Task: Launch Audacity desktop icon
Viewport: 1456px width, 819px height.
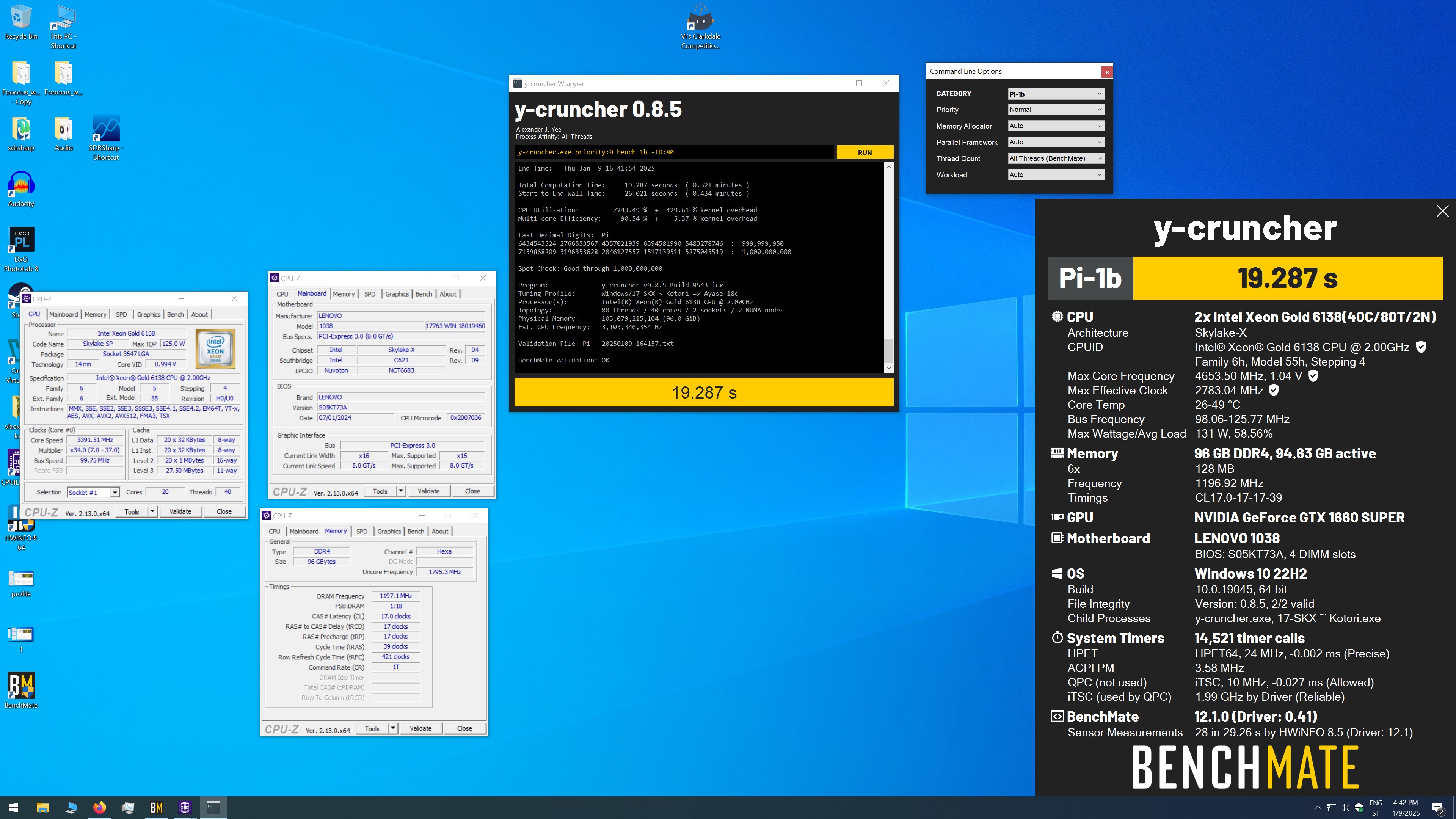Action: point(21,189)
